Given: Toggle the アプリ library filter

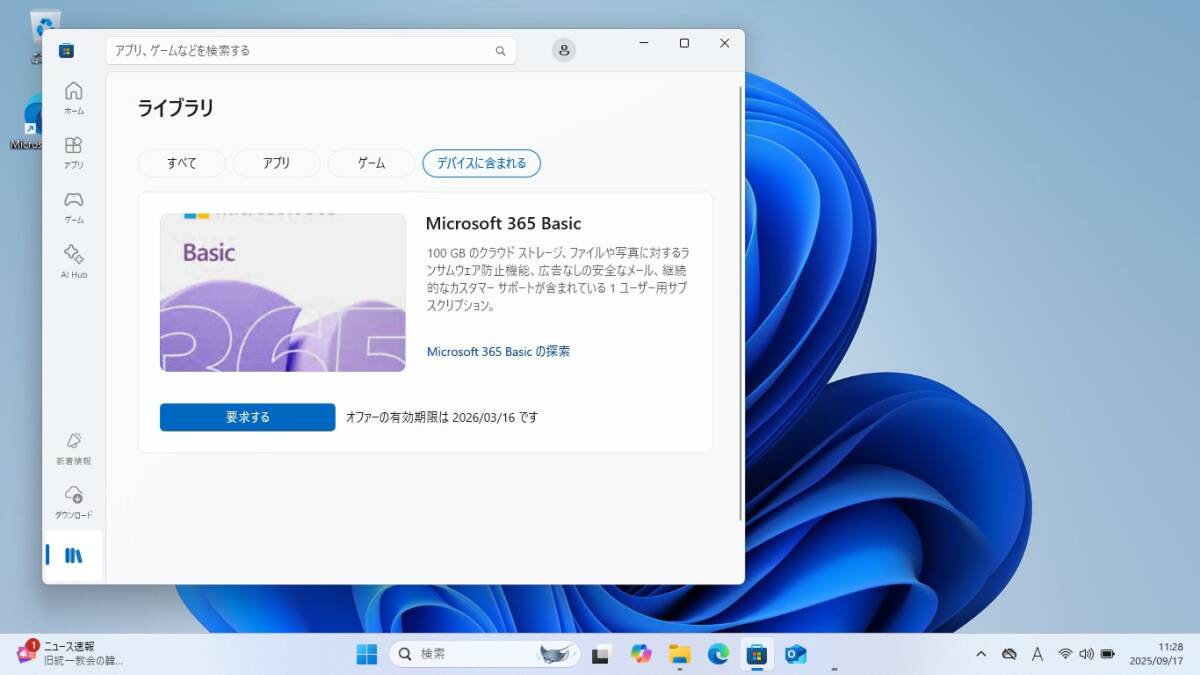Looking at the screenshot, I should [x=276, y=163].
